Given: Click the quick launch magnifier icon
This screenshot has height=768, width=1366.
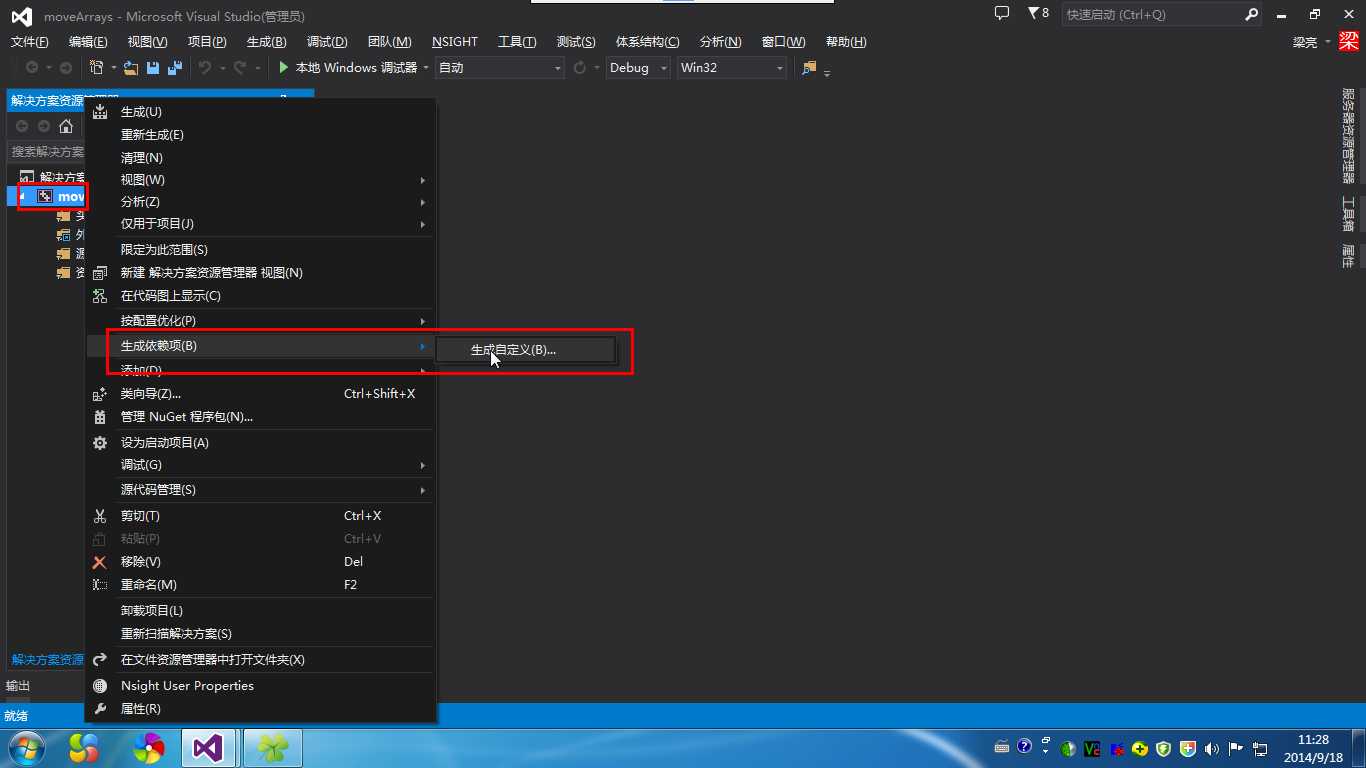Looking at the screenshot, I should (1251, 15).
